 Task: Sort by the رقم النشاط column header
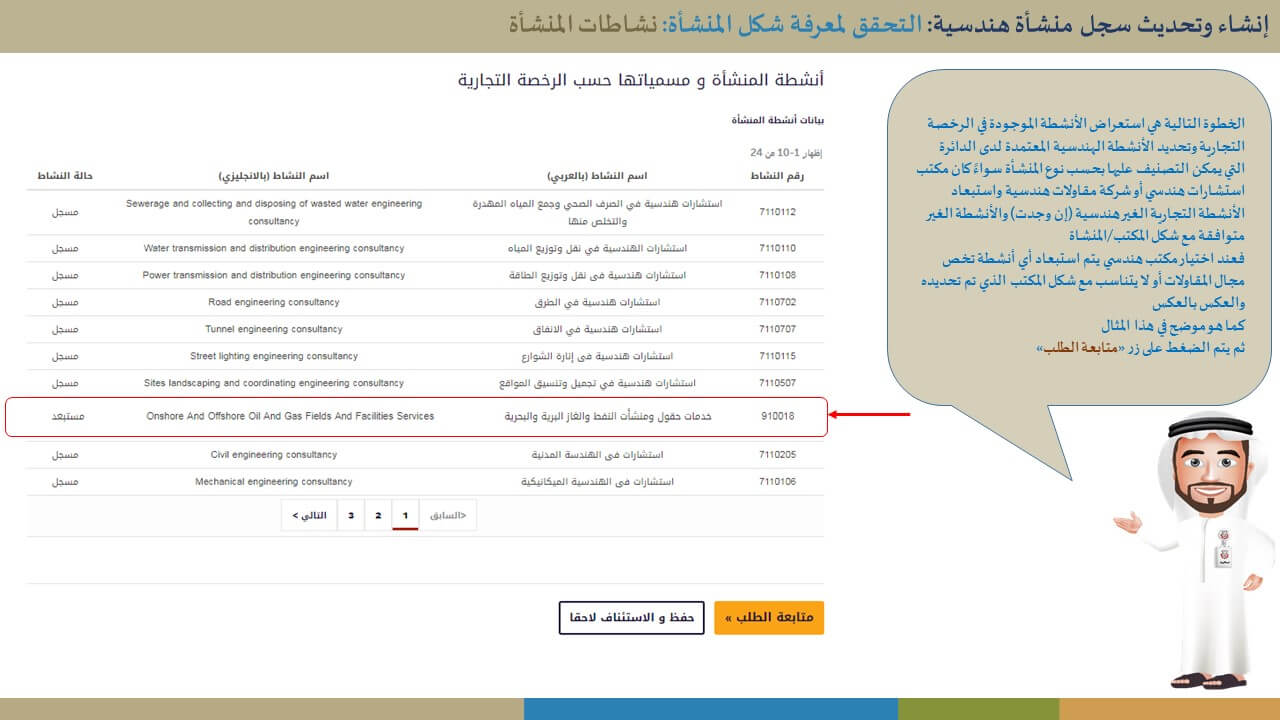tap(777, 175)
